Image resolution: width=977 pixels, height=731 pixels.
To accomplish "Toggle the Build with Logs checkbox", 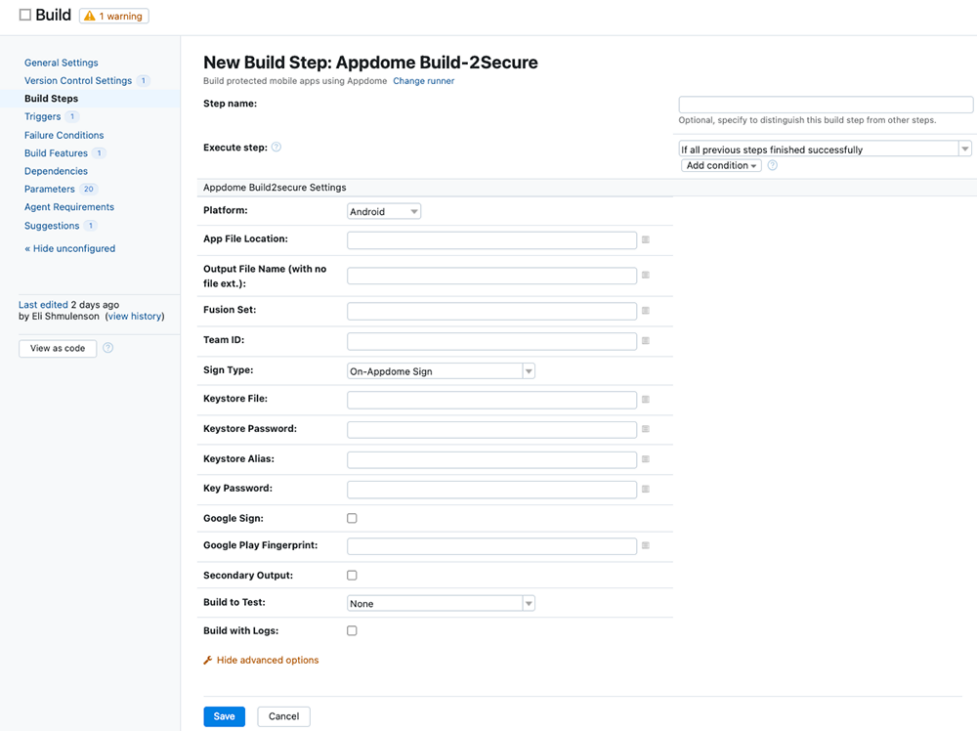I will [x=352, y=631].
